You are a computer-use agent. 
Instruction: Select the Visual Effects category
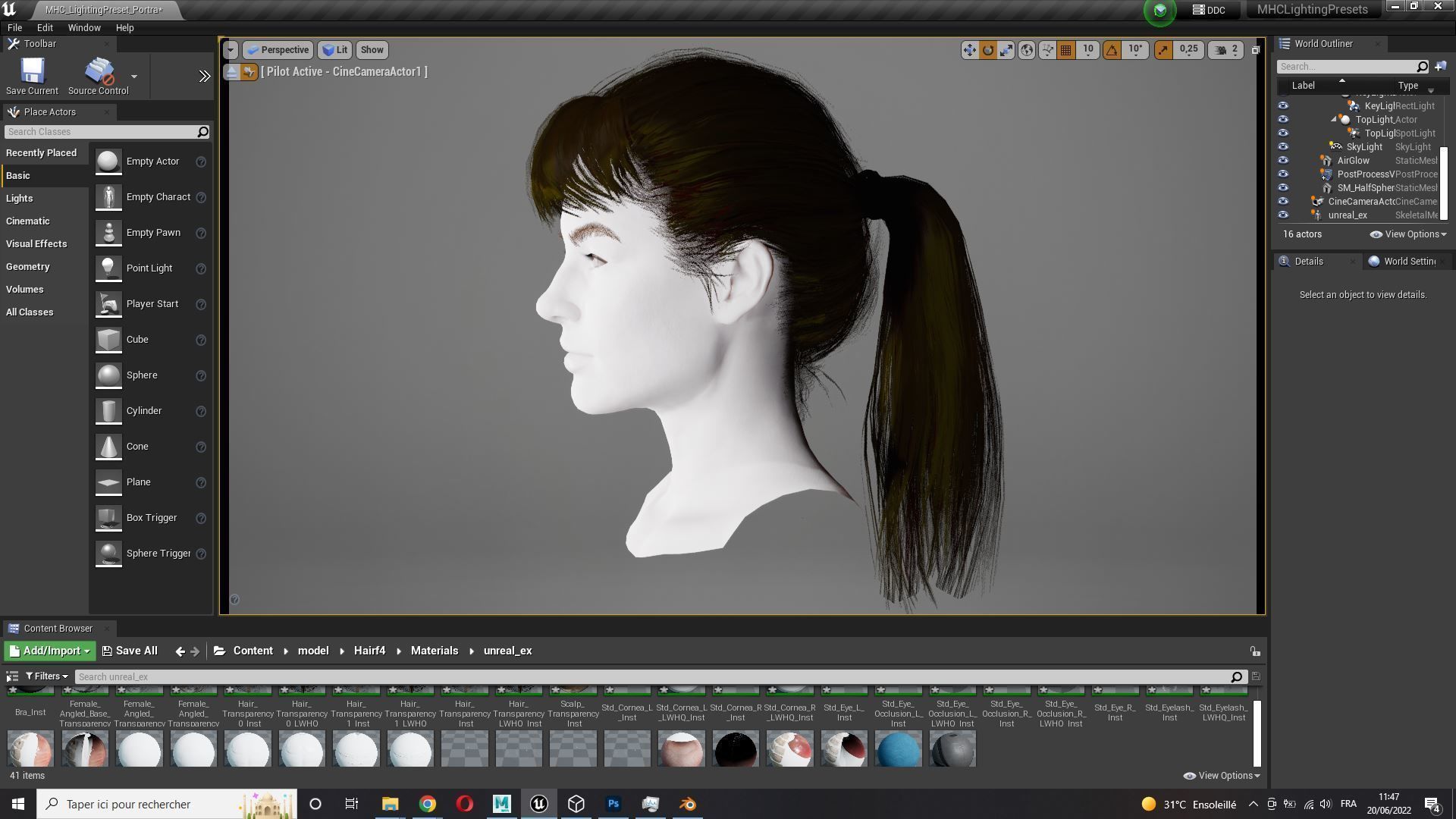44,244
